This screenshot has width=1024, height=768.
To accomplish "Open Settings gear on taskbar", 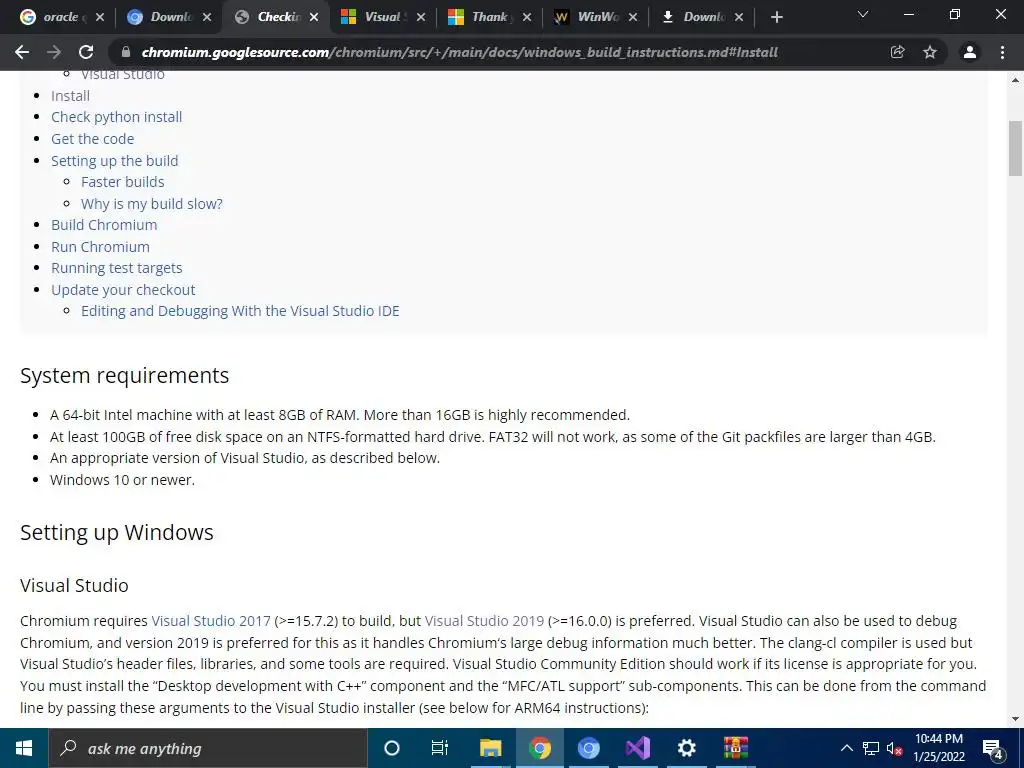I will [x=686, y=748].
